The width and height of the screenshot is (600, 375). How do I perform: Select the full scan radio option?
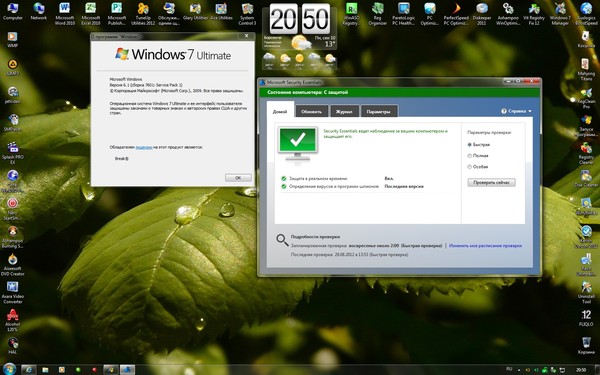[x=470, y=156]
